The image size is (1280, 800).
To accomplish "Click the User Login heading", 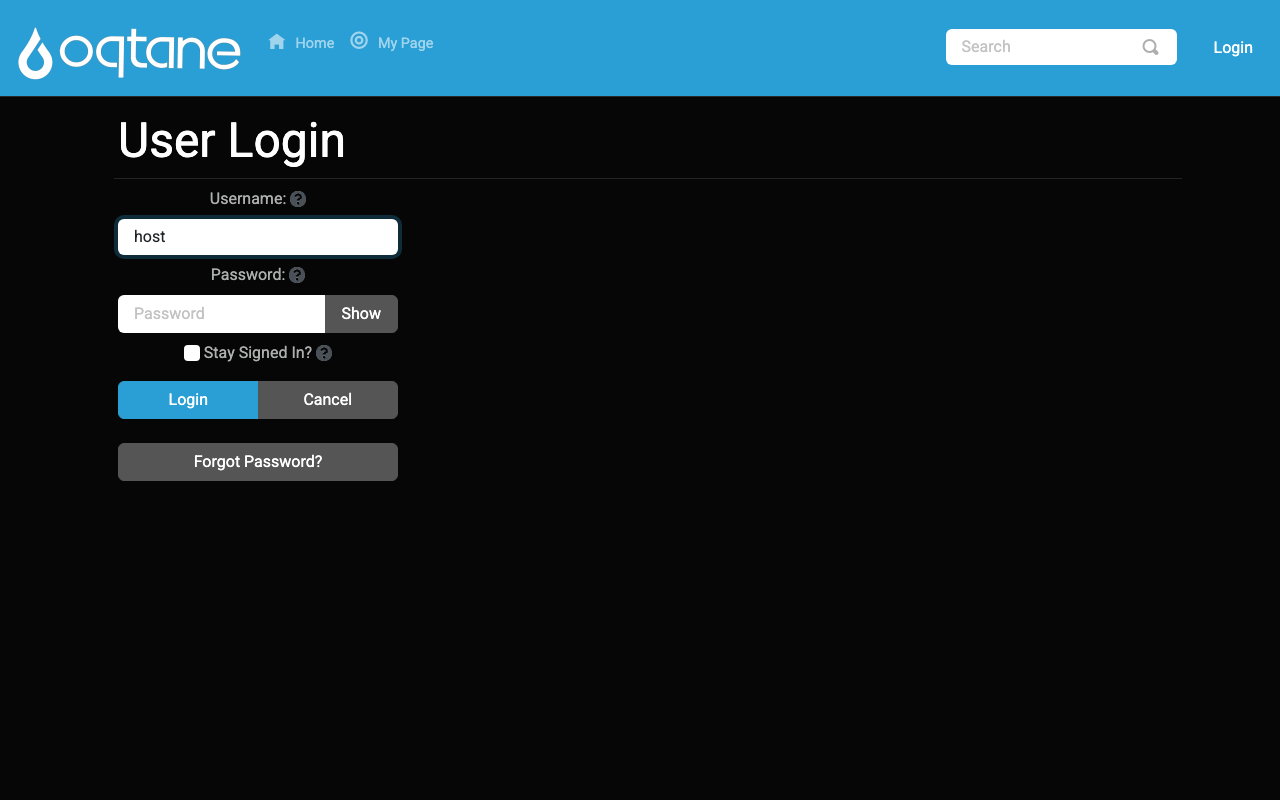I will 232,140.
